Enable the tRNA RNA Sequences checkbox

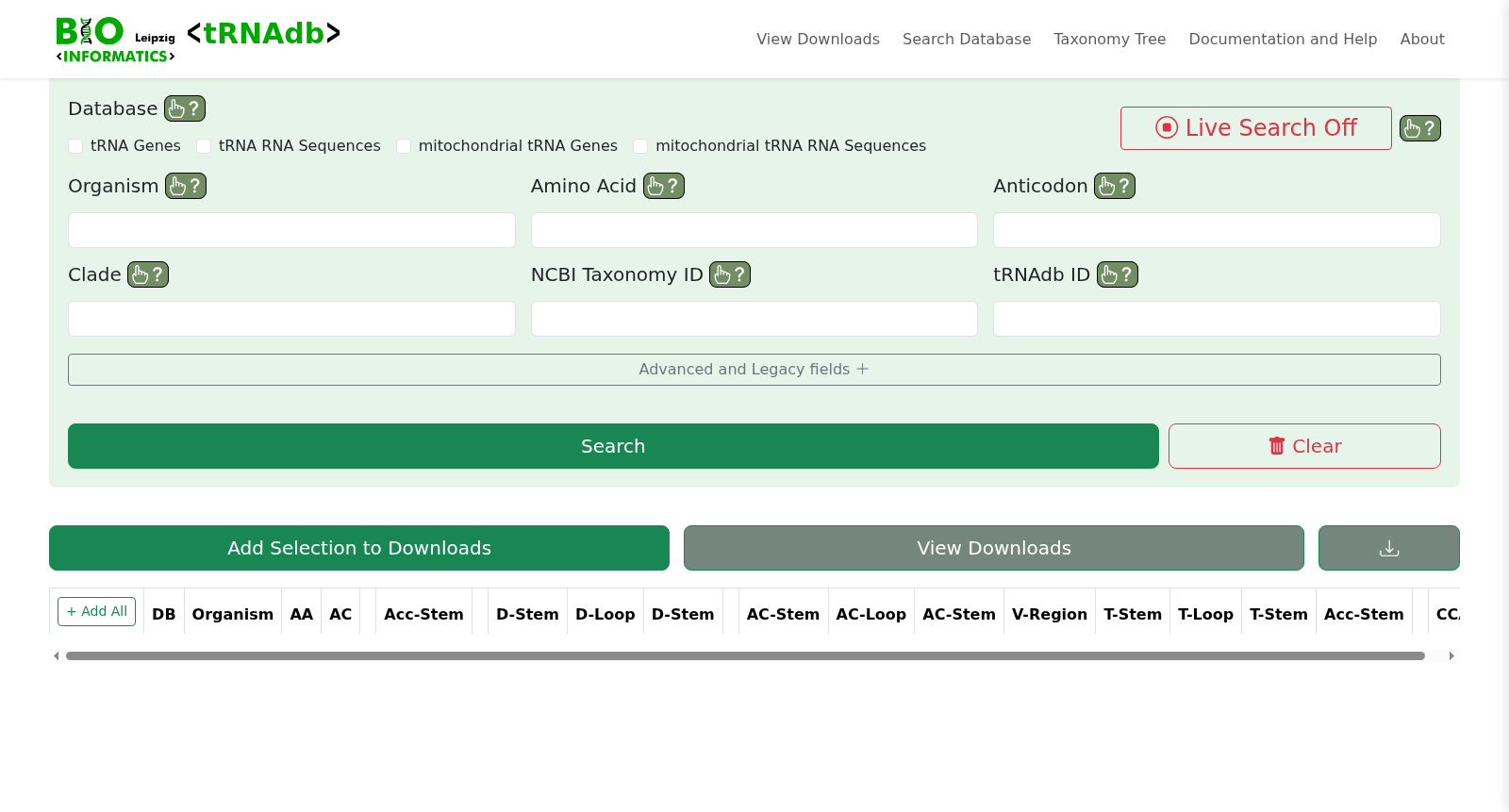(x=204, y=146)
